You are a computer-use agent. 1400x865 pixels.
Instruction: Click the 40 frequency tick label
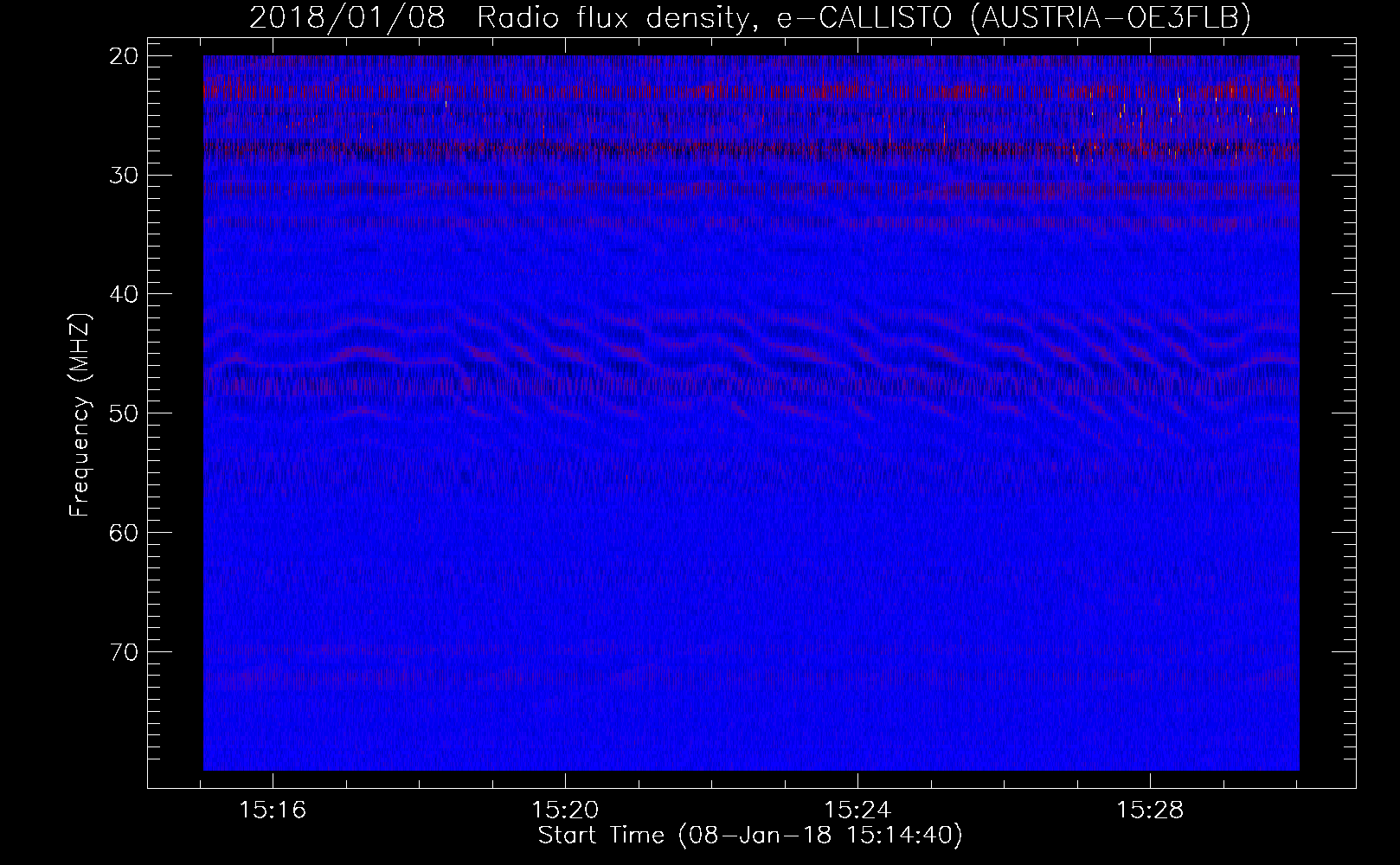coord(125,294)
